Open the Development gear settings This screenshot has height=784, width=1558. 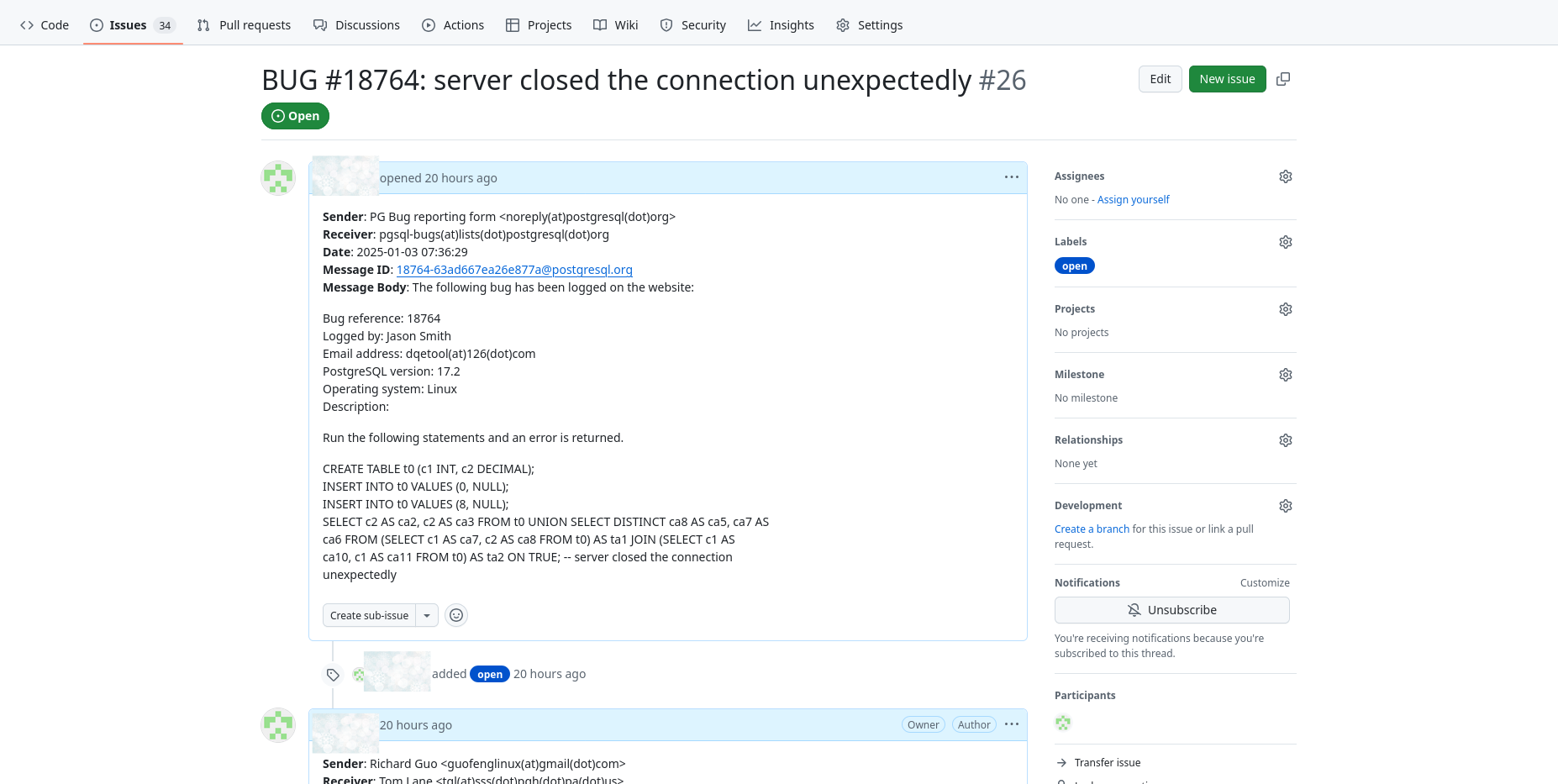[1286, 506]
